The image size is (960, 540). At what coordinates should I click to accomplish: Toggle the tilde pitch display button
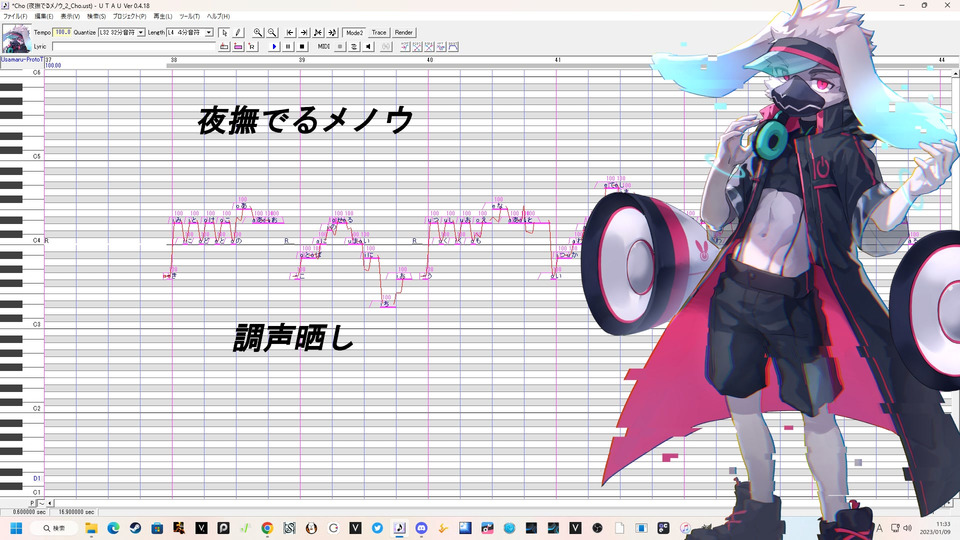(x=41, y=503)
